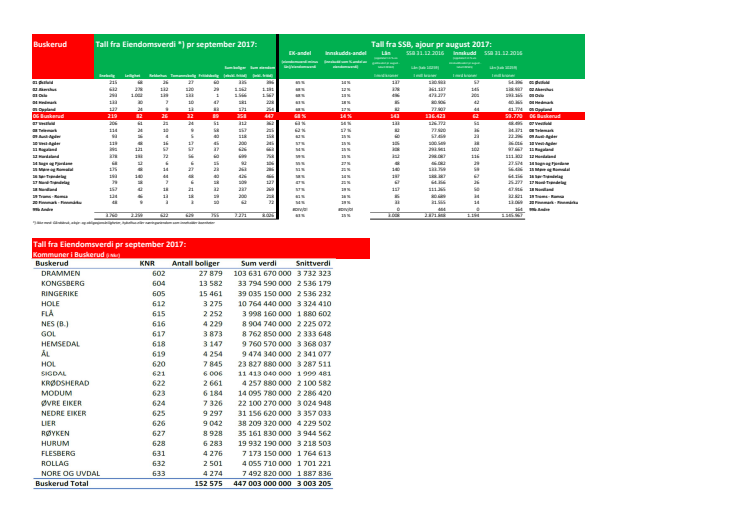The image size is (746, 527).
Task: Select the 'Sum verdi' column header
Action: (259, 264)
